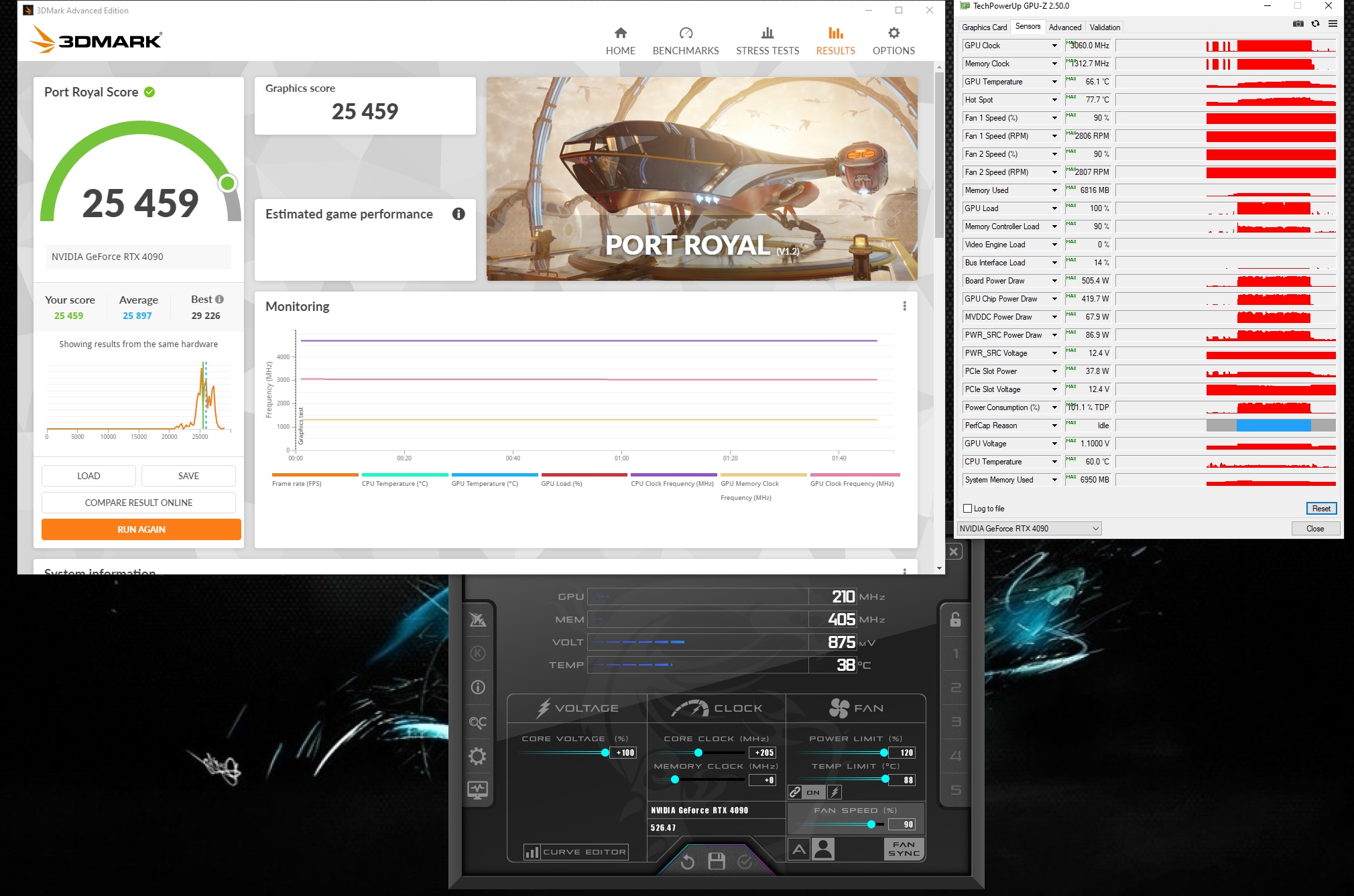Click the Port Royal benchmark thumbnail image
Viewport: 1354px width, 896px height.
click(x=702, y=179)
